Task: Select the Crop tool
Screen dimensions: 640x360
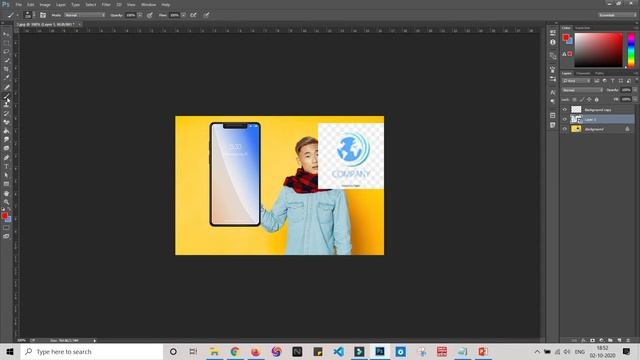Action: click(6, 69)
